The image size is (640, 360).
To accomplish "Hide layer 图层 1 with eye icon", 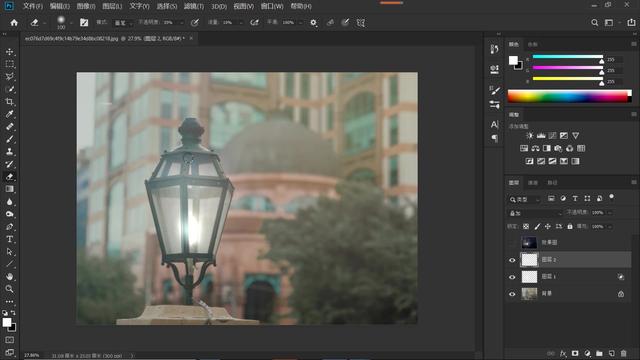I will pos(512,277).
